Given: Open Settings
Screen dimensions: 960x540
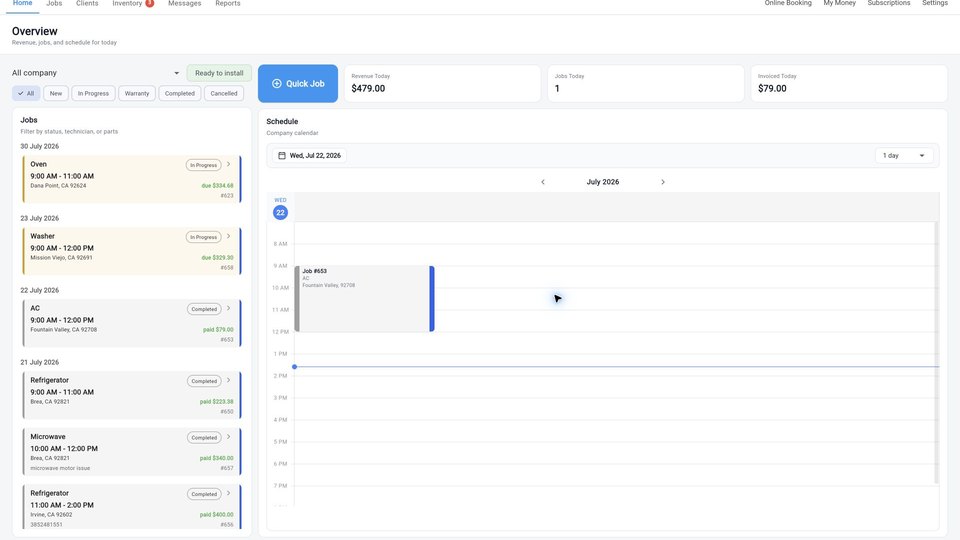Looking at the screenshot, I should coord(935,3).
